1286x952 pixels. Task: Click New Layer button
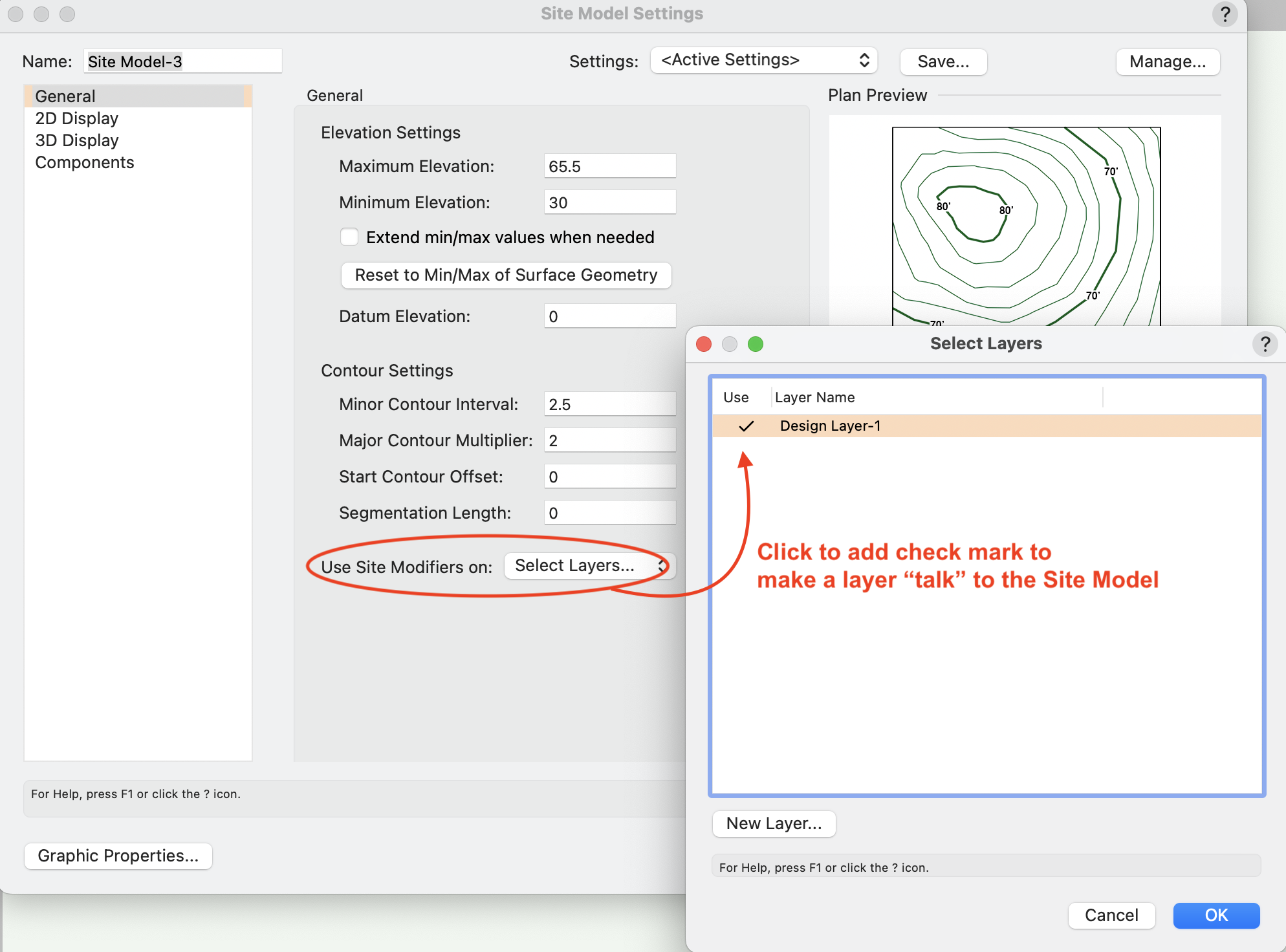point(773,823)
